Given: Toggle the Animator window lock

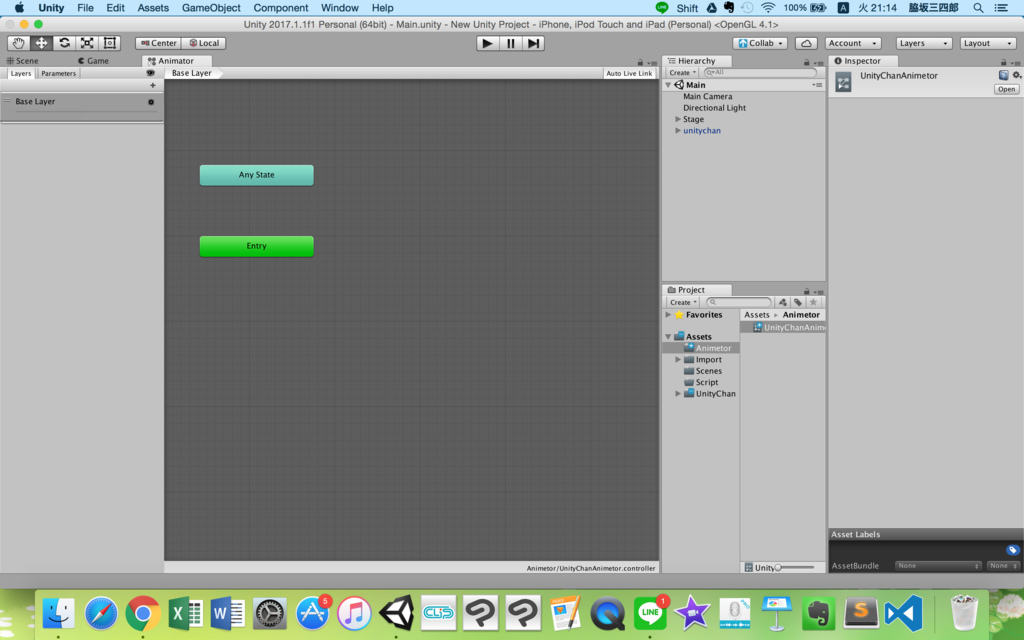Looking at the screenshot, I should pos(640,62).
